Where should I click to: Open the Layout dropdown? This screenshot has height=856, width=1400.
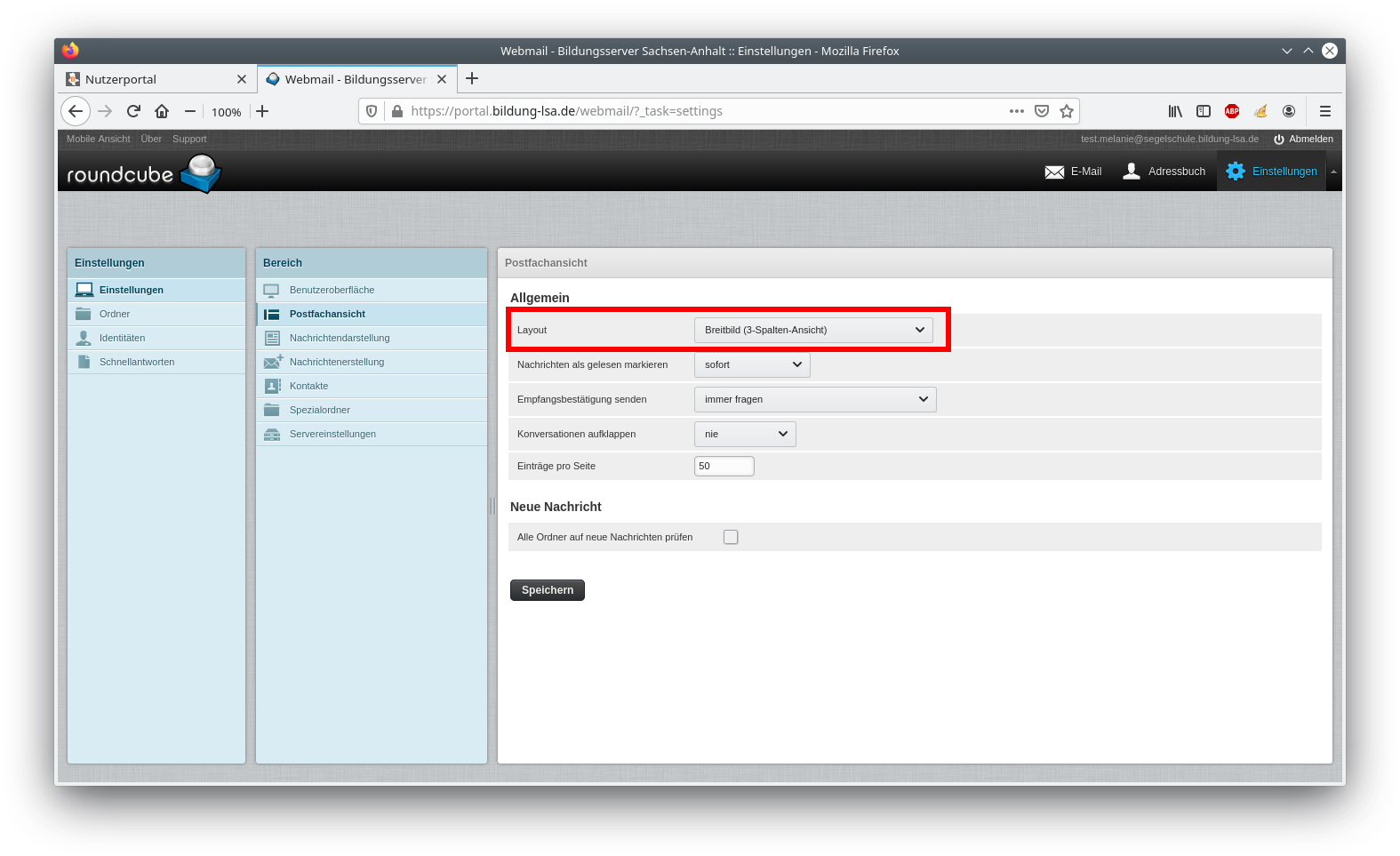813,330
